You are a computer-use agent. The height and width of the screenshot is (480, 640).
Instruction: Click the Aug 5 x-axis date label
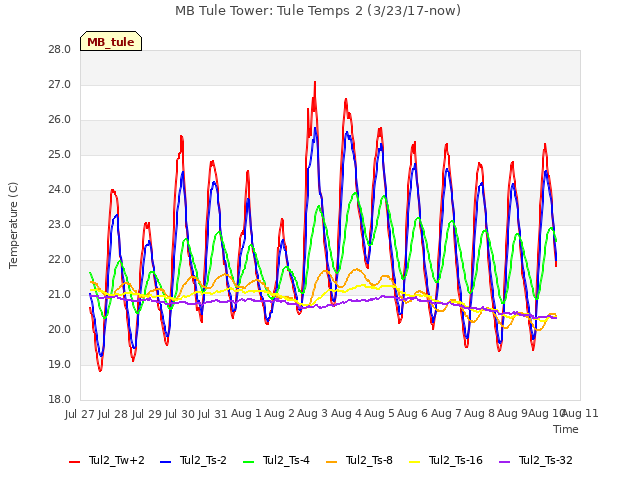[379, 414]
